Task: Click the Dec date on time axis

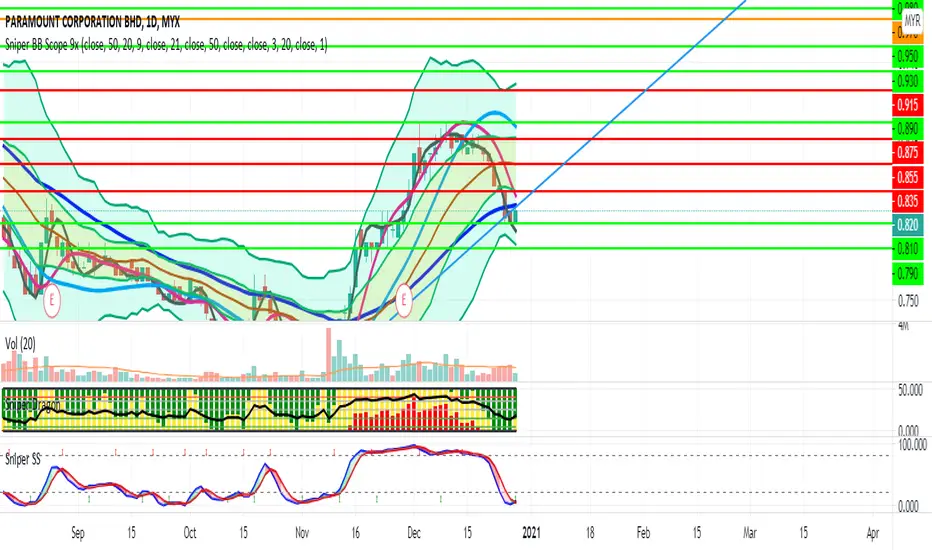Action: tap(414, 533)
